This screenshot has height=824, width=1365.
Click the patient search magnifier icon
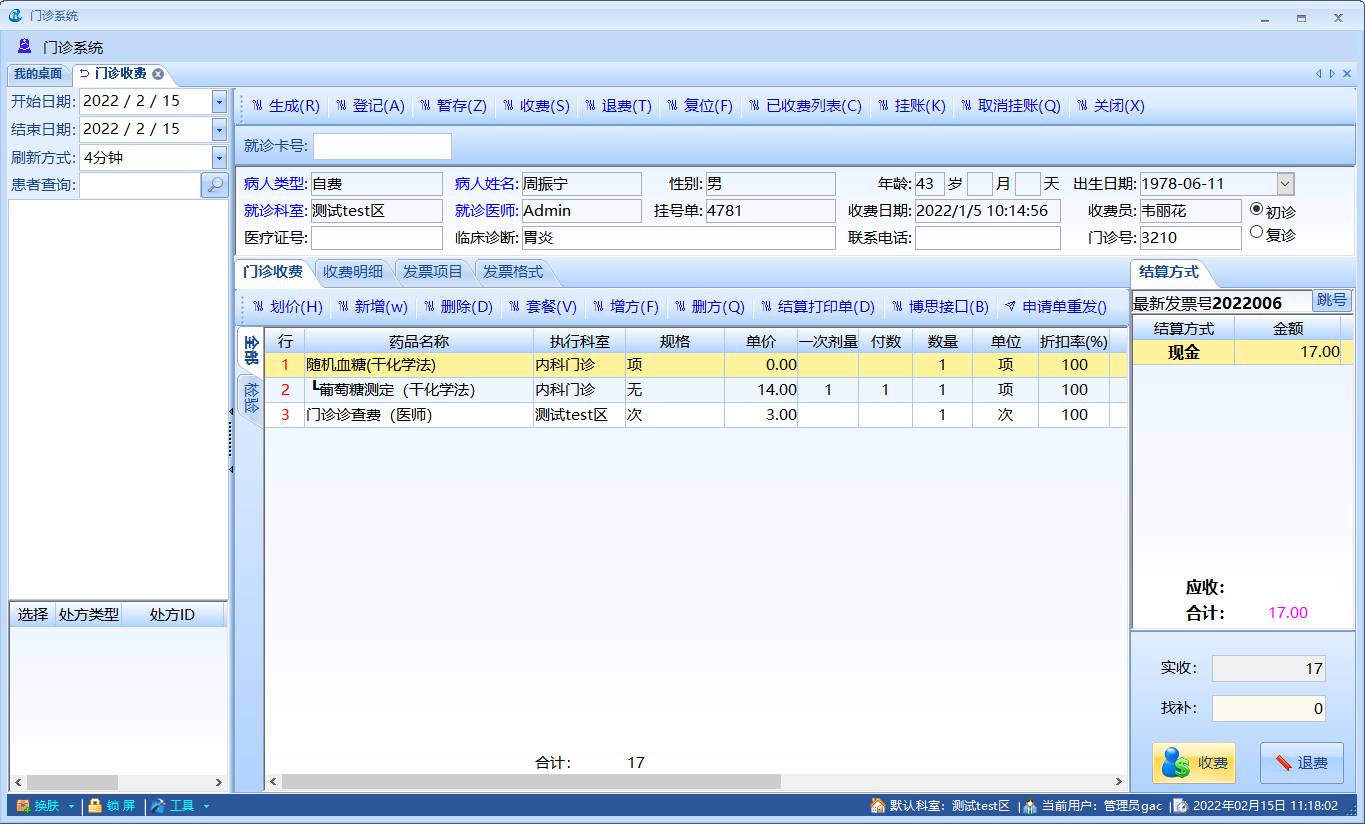(x=215, y=185)
